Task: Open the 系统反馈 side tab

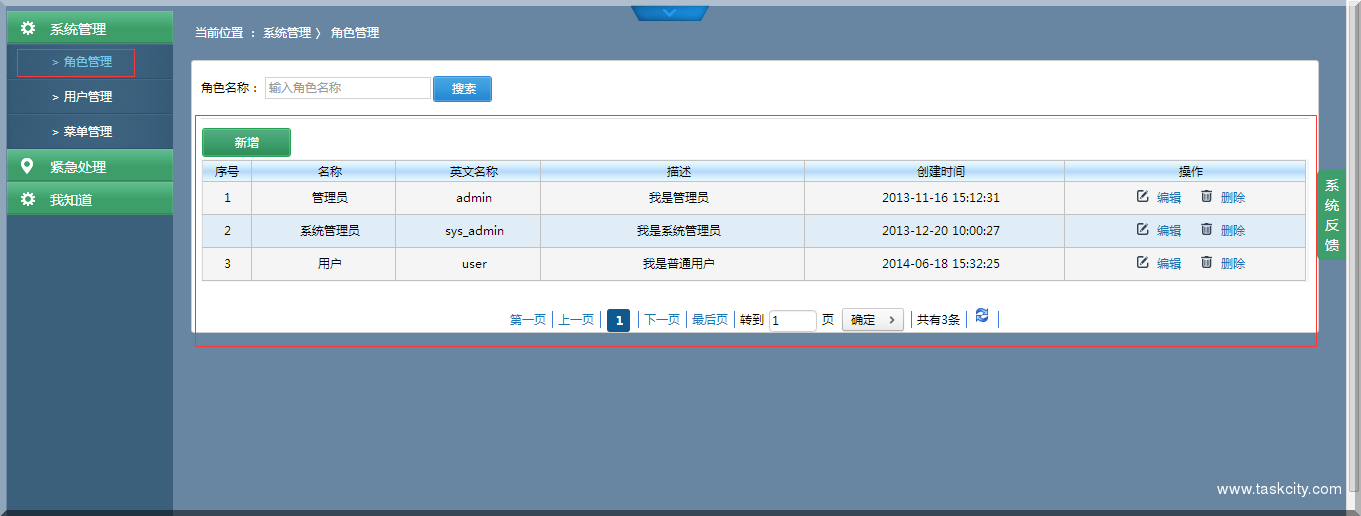Action: tap(1331, 215)
